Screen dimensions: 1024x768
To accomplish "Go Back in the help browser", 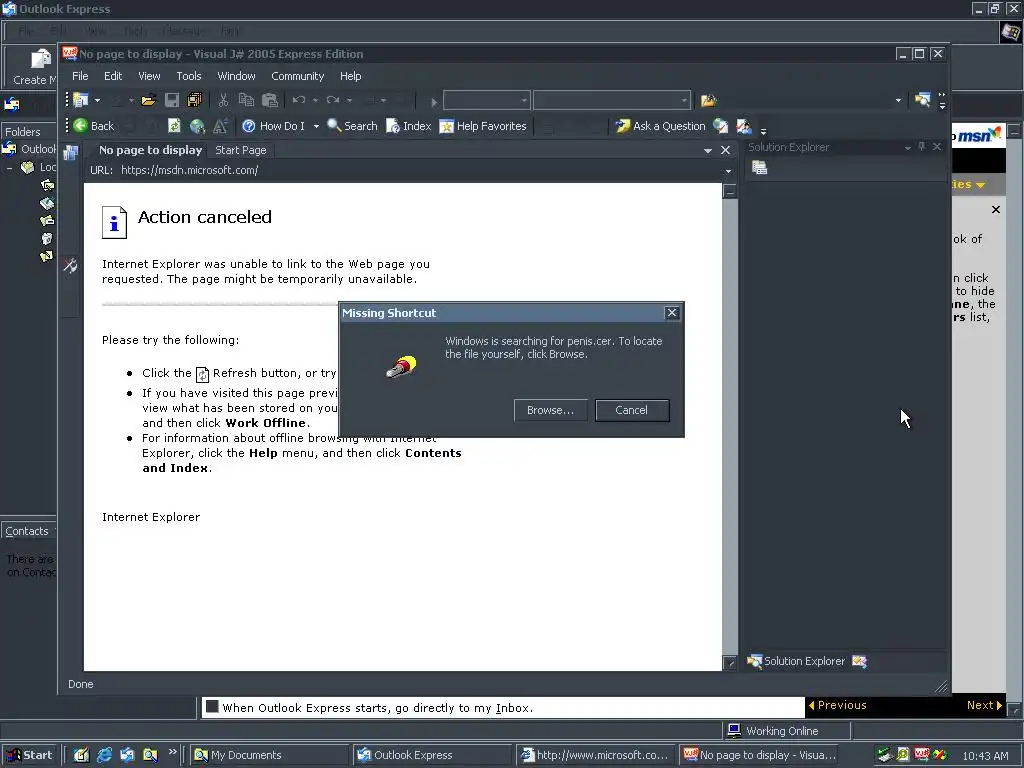I will coord(93,126).
